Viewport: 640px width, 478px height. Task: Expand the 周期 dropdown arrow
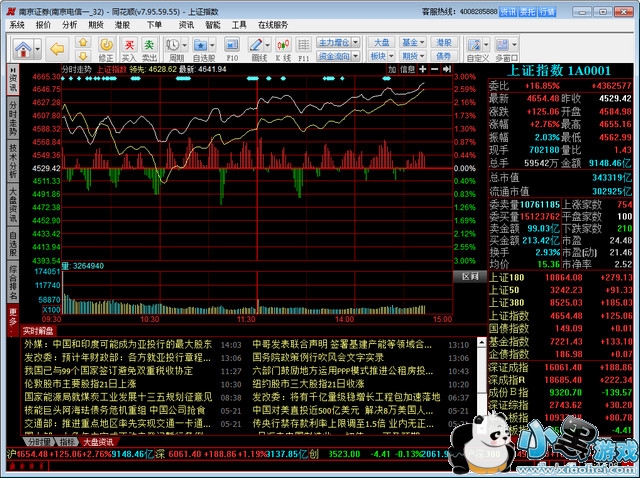(184, 45)
